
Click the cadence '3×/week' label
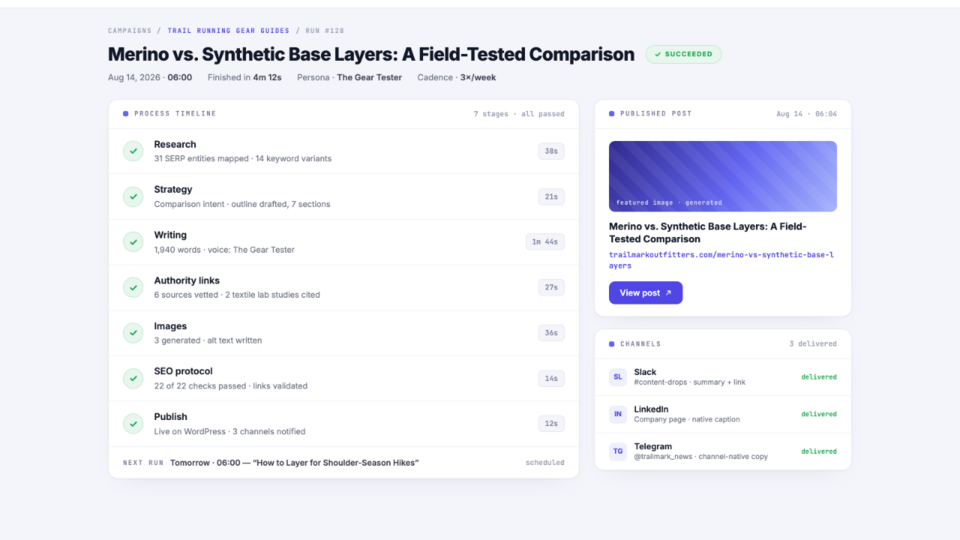[478, 78]
